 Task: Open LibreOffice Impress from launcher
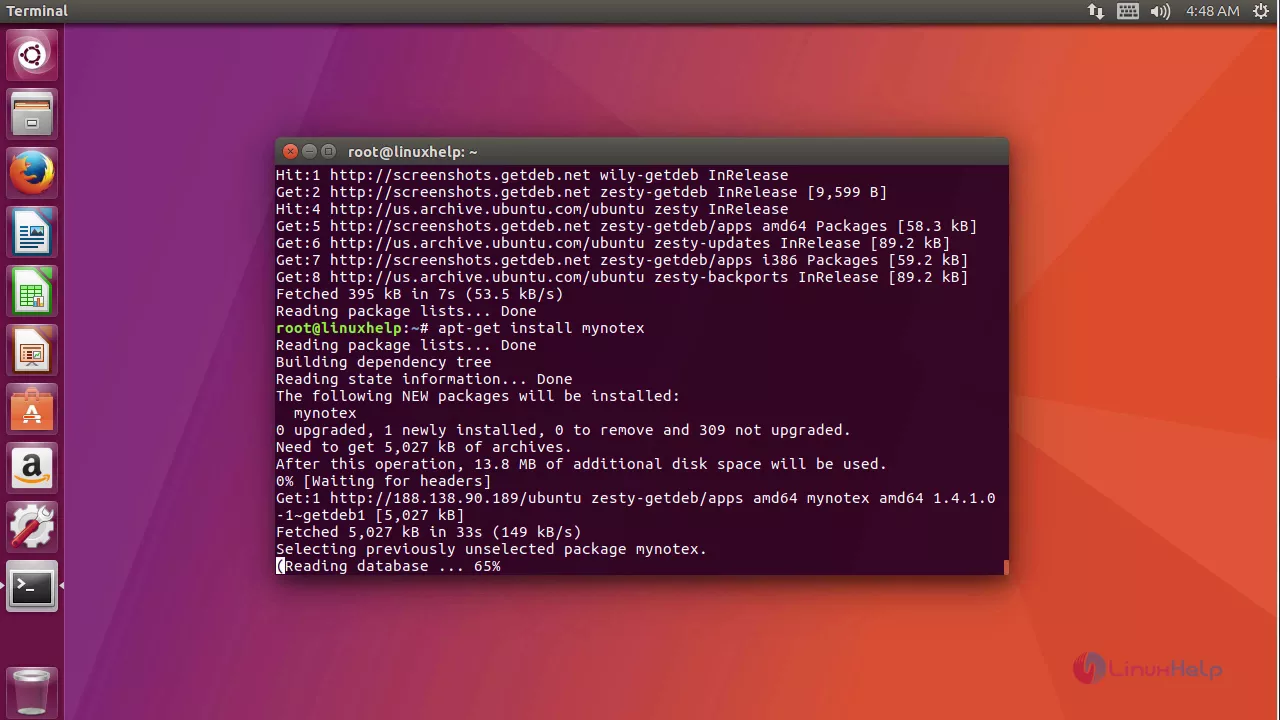click(32, 350)
